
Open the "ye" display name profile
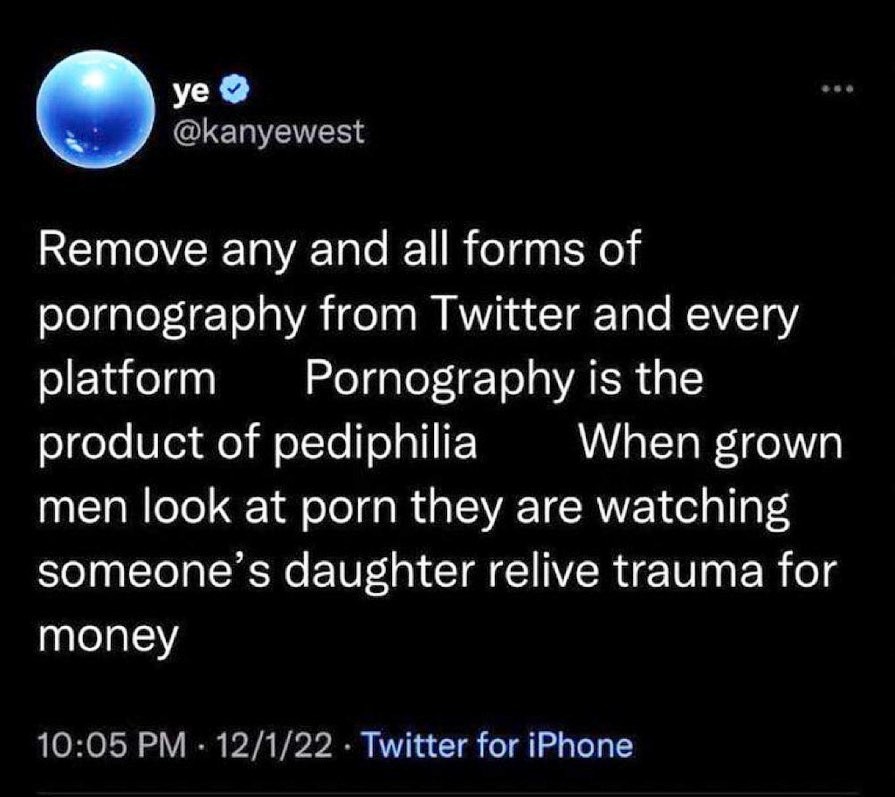pyautogui.click(x=191, y=92)
